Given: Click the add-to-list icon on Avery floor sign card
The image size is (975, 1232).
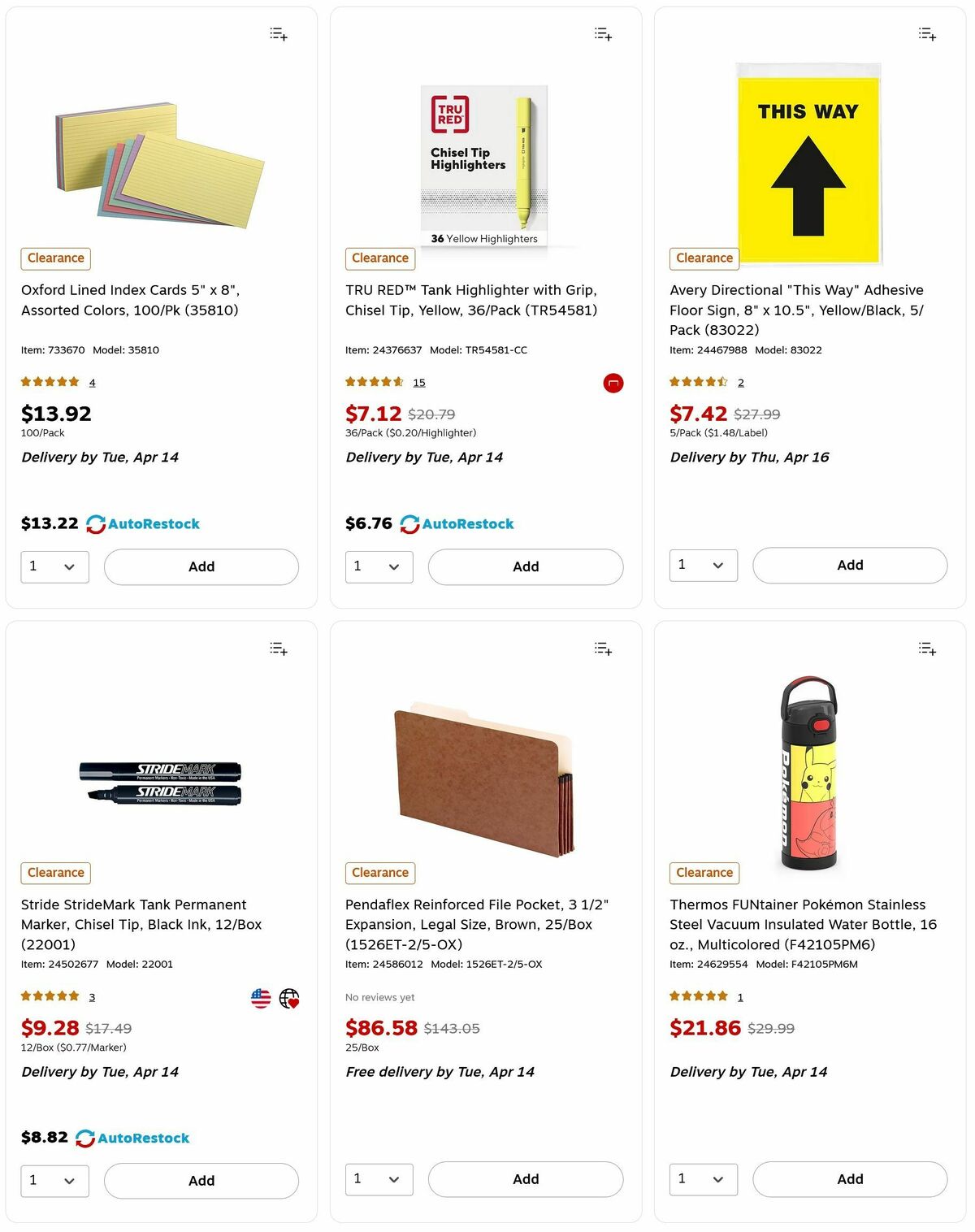Looking at the screenshot, I should tap(926, 33).
